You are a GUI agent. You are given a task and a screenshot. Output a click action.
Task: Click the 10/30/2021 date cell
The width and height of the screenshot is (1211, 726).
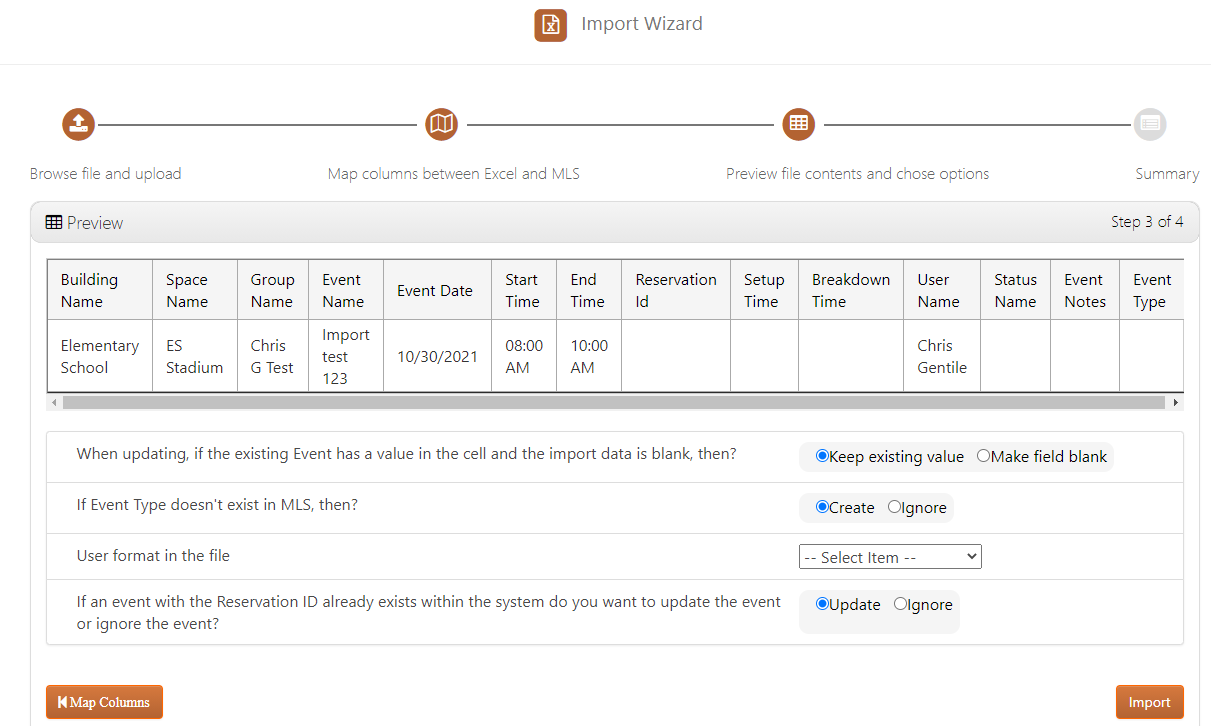point(437,356)
